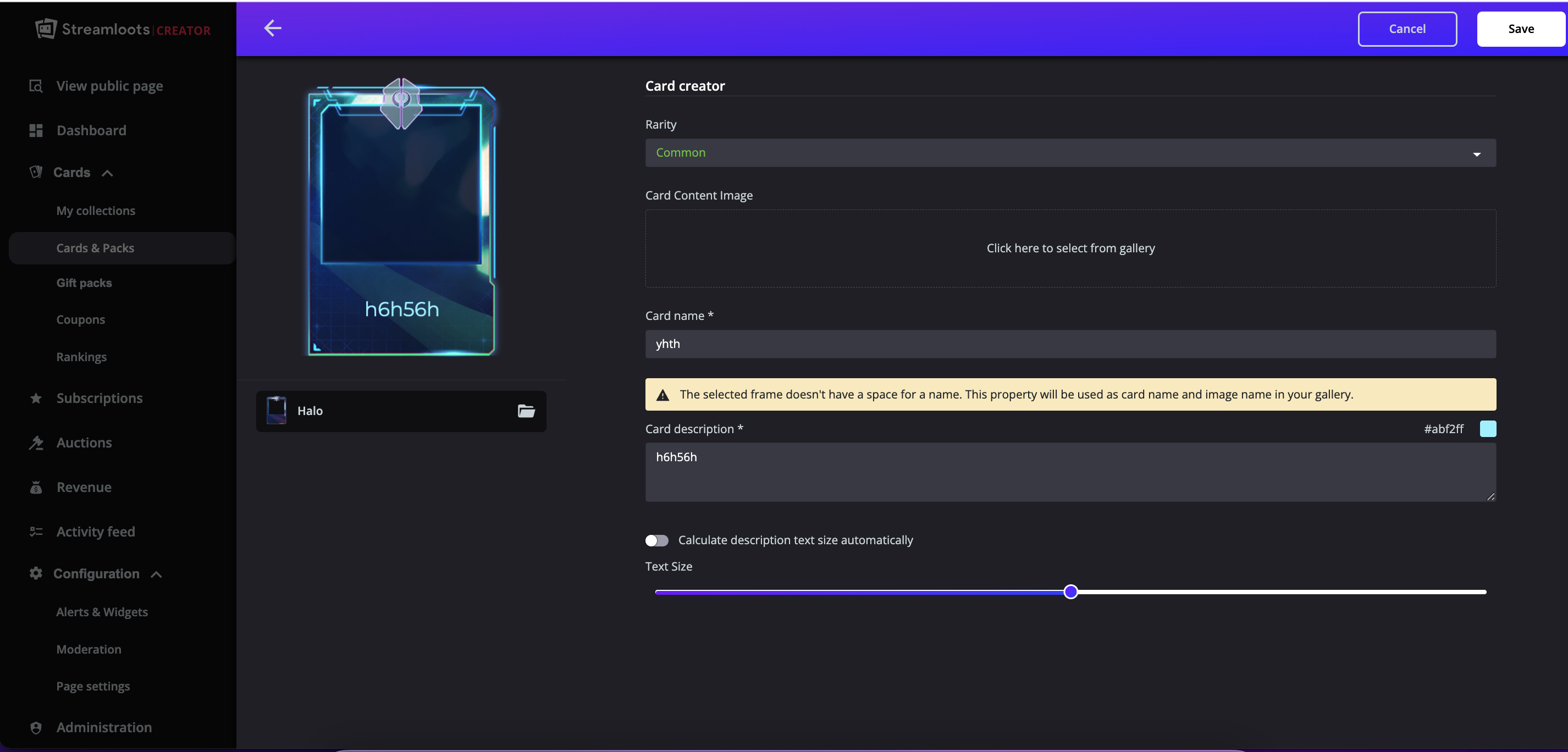Open the description color swatch

pyautogui.click(x=1487, y=429)
